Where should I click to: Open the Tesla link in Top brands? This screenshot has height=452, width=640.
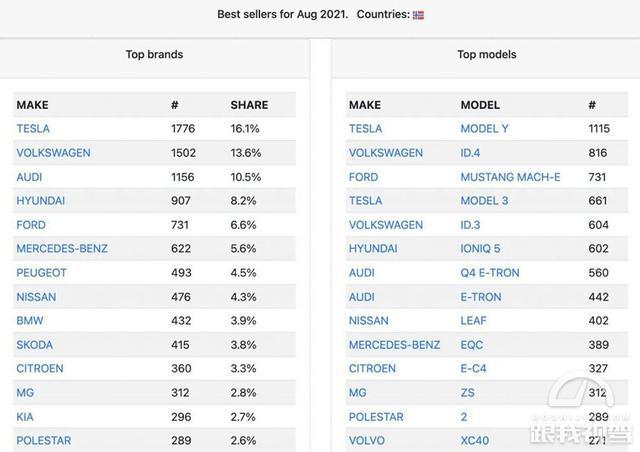click(x=33, y=129)
